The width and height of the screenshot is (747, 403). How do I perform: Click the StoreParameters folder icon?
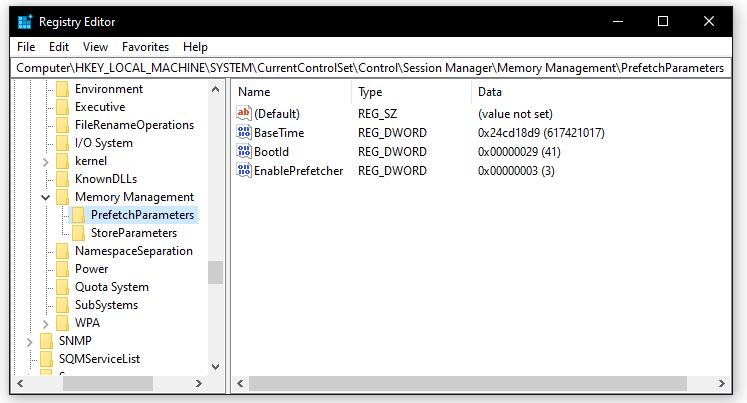[x=79, y=233]
